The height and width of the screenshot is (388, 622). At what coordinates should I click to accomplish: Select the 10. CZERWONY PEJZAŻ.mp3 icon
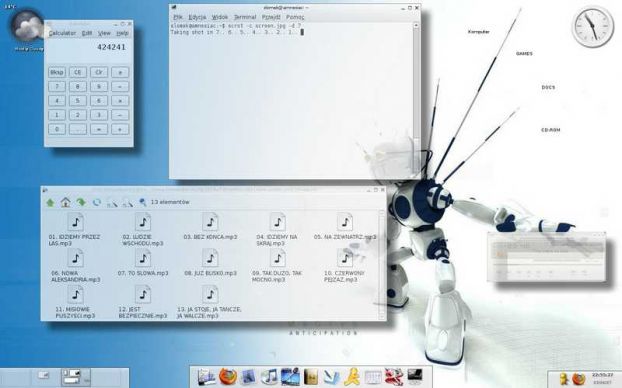[x=345, y=258]
